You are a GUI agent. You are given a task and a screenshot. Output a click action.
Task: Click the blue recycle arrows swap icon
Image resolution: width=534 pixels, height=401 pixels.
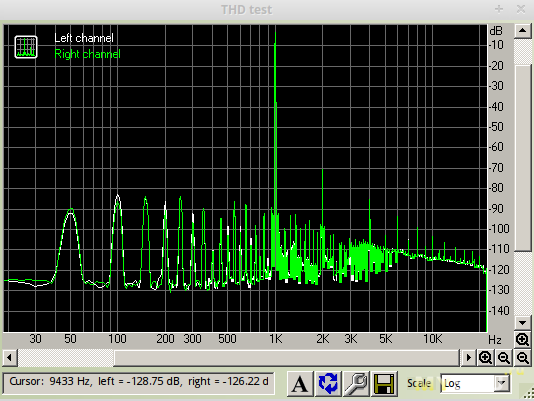tap(328, 384)
